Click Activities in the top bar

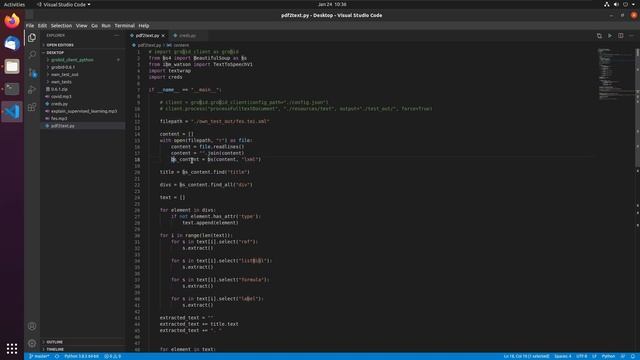point(14,4)
